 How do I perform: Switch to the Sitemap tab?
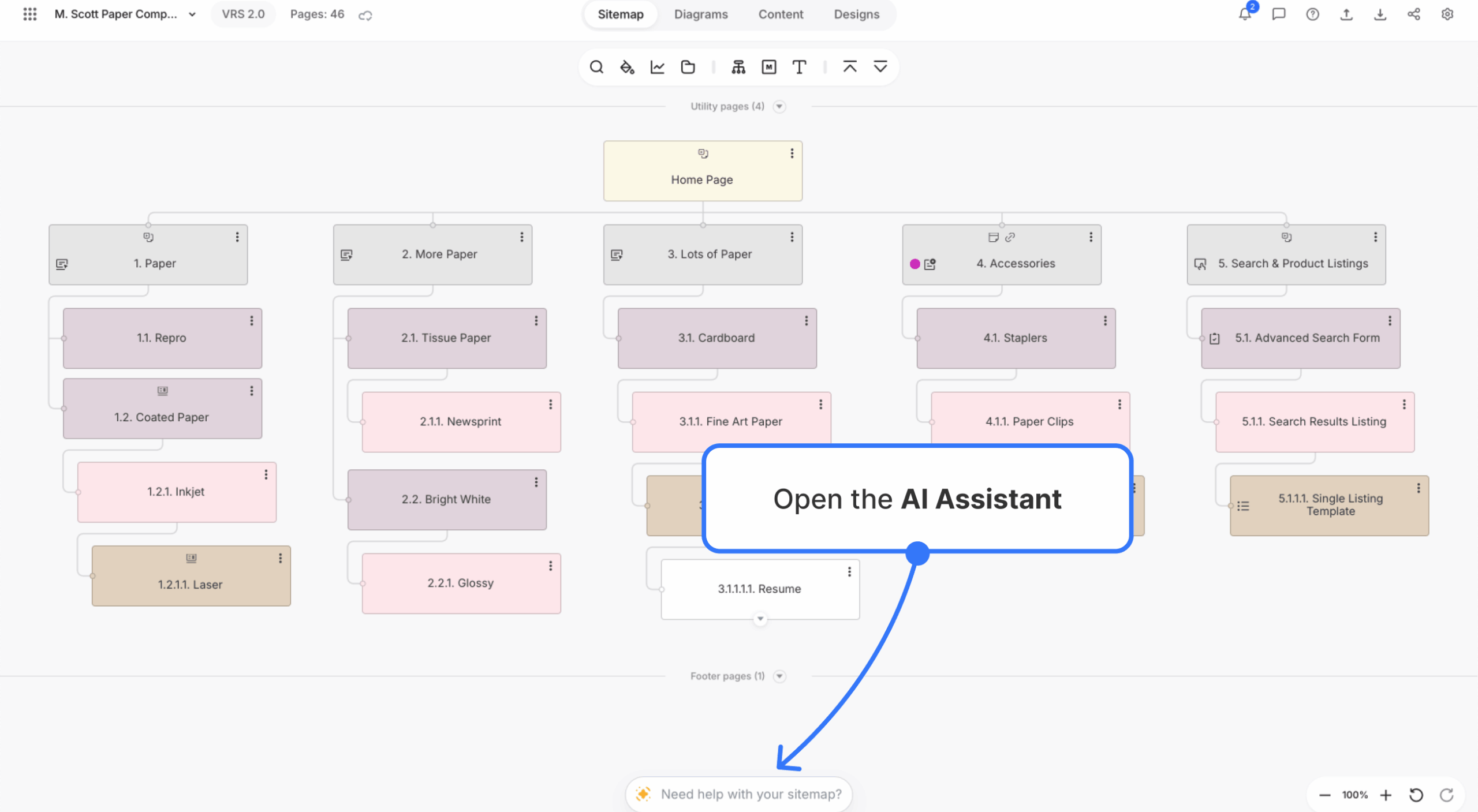tap(621, 14)
